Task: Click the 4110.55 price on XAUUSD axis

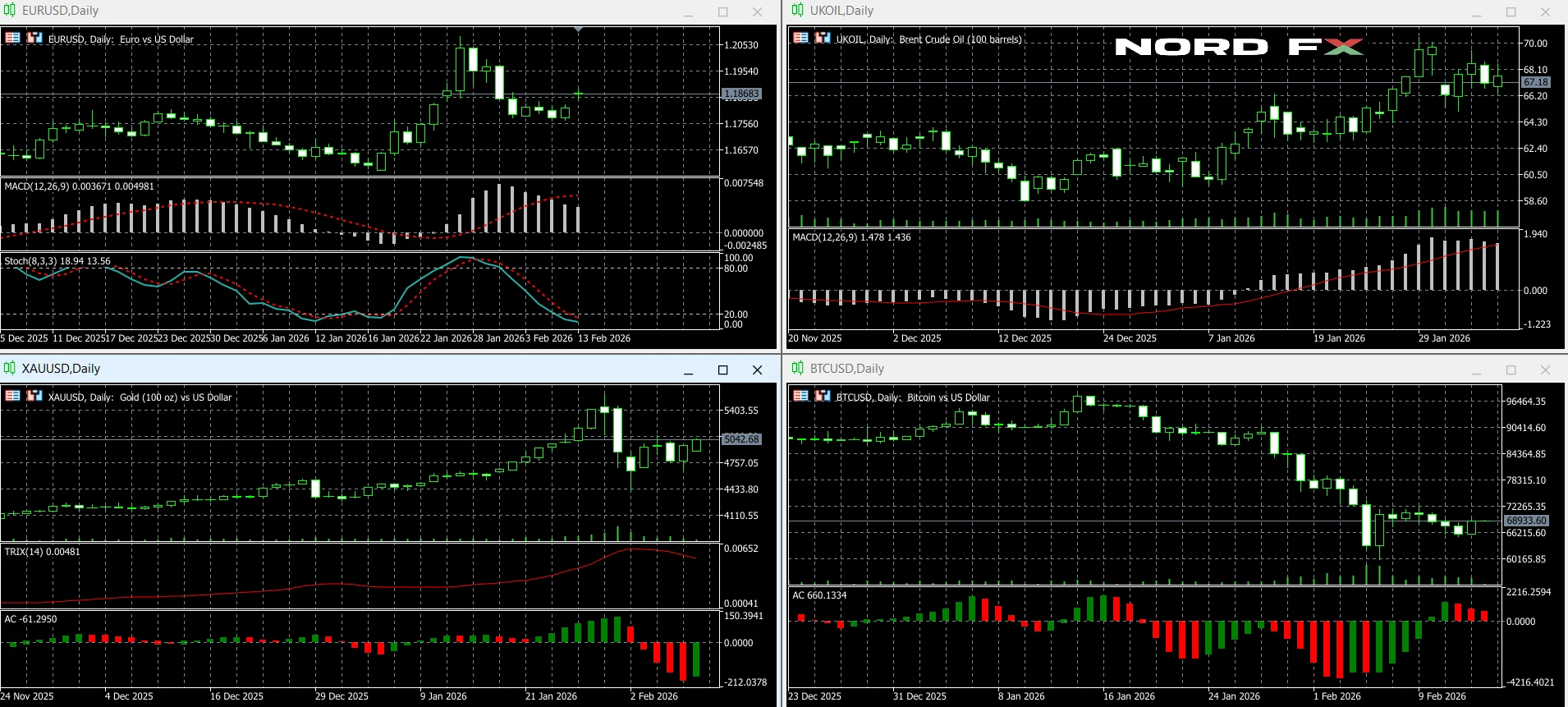Action: click(741, 516)
